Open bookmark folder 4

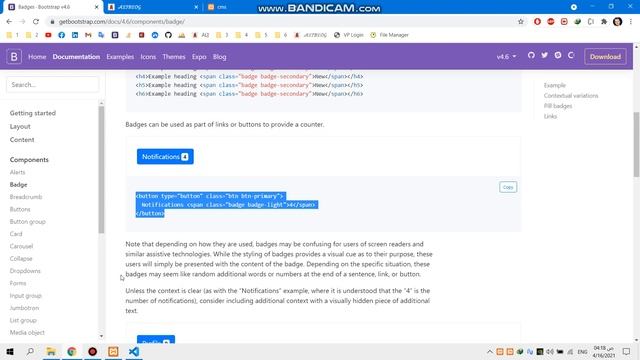tap(242, 35)
